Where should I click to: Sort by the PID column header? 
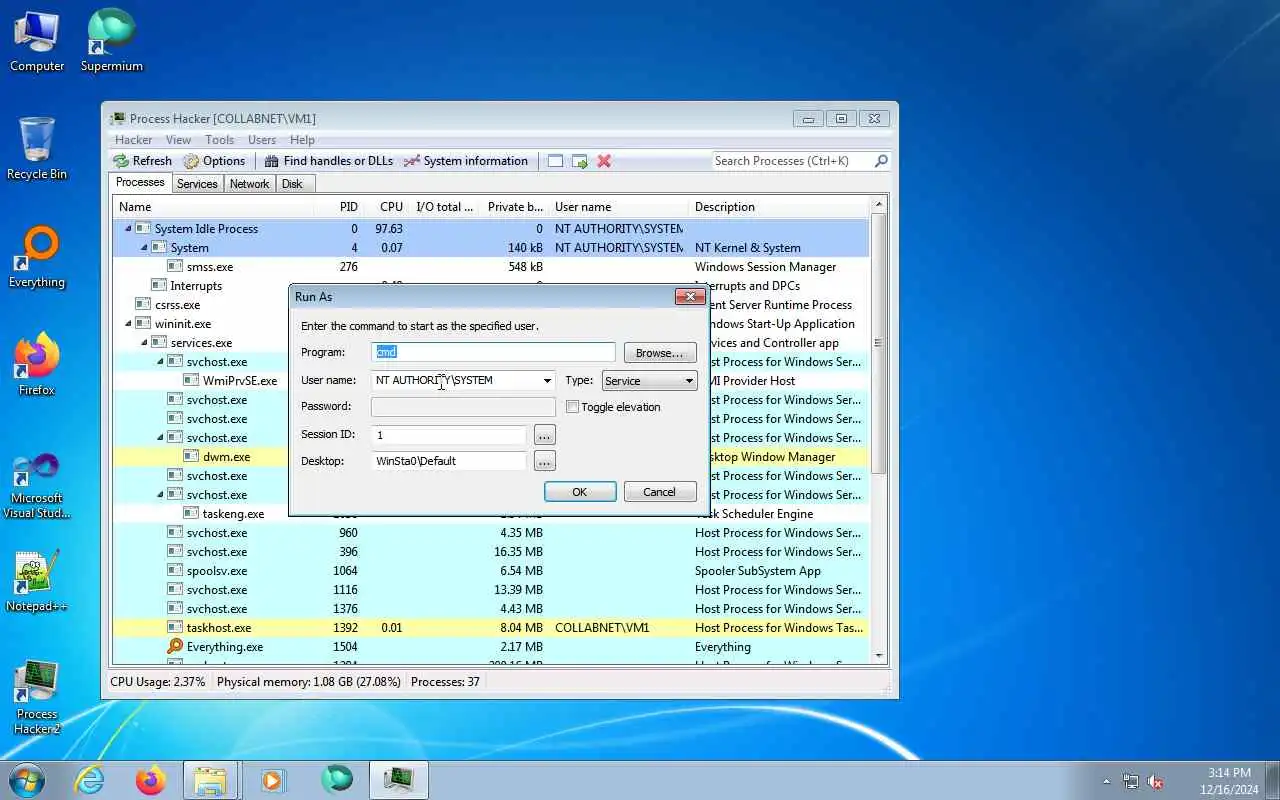(x=339, y=207)
